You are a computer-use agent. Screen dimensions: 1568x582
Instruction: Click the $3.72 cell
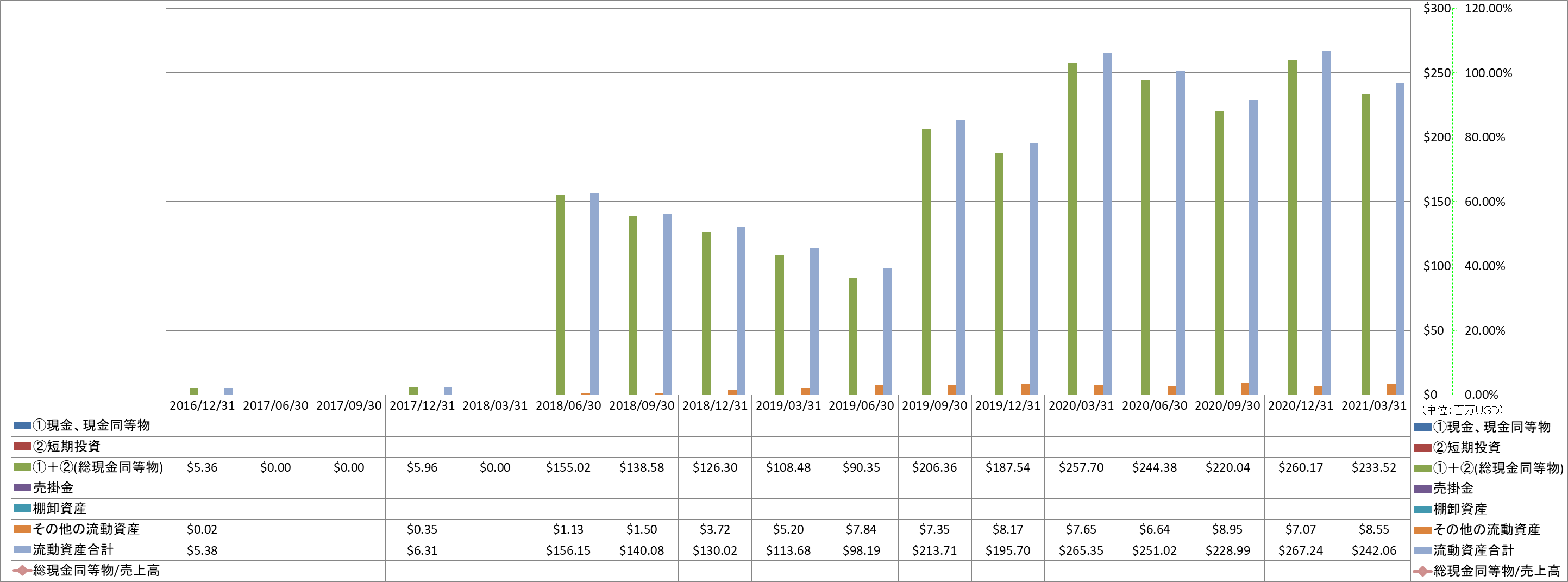714,530
